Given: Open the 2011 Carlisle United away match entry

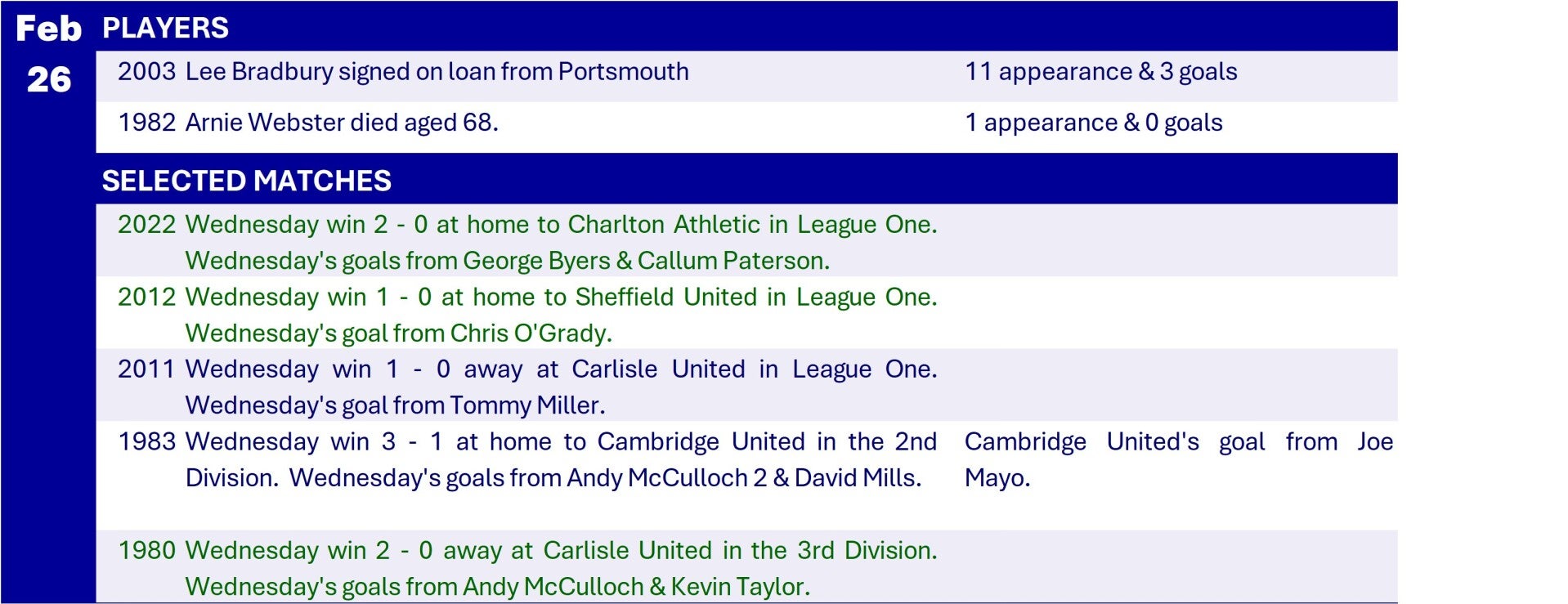Looking at the screenshot, I should coord(560,369).
